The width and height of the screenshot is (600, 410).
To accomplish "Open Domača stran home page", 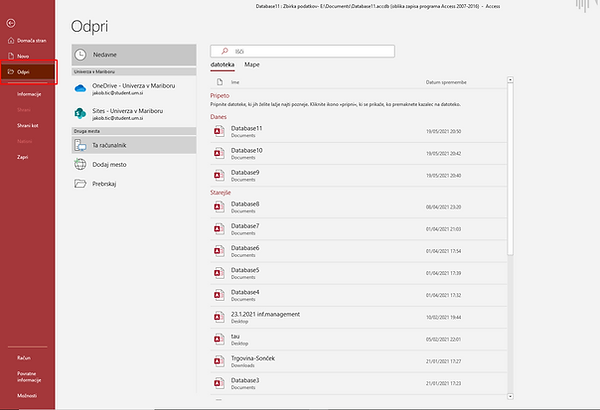I will 27,41.
